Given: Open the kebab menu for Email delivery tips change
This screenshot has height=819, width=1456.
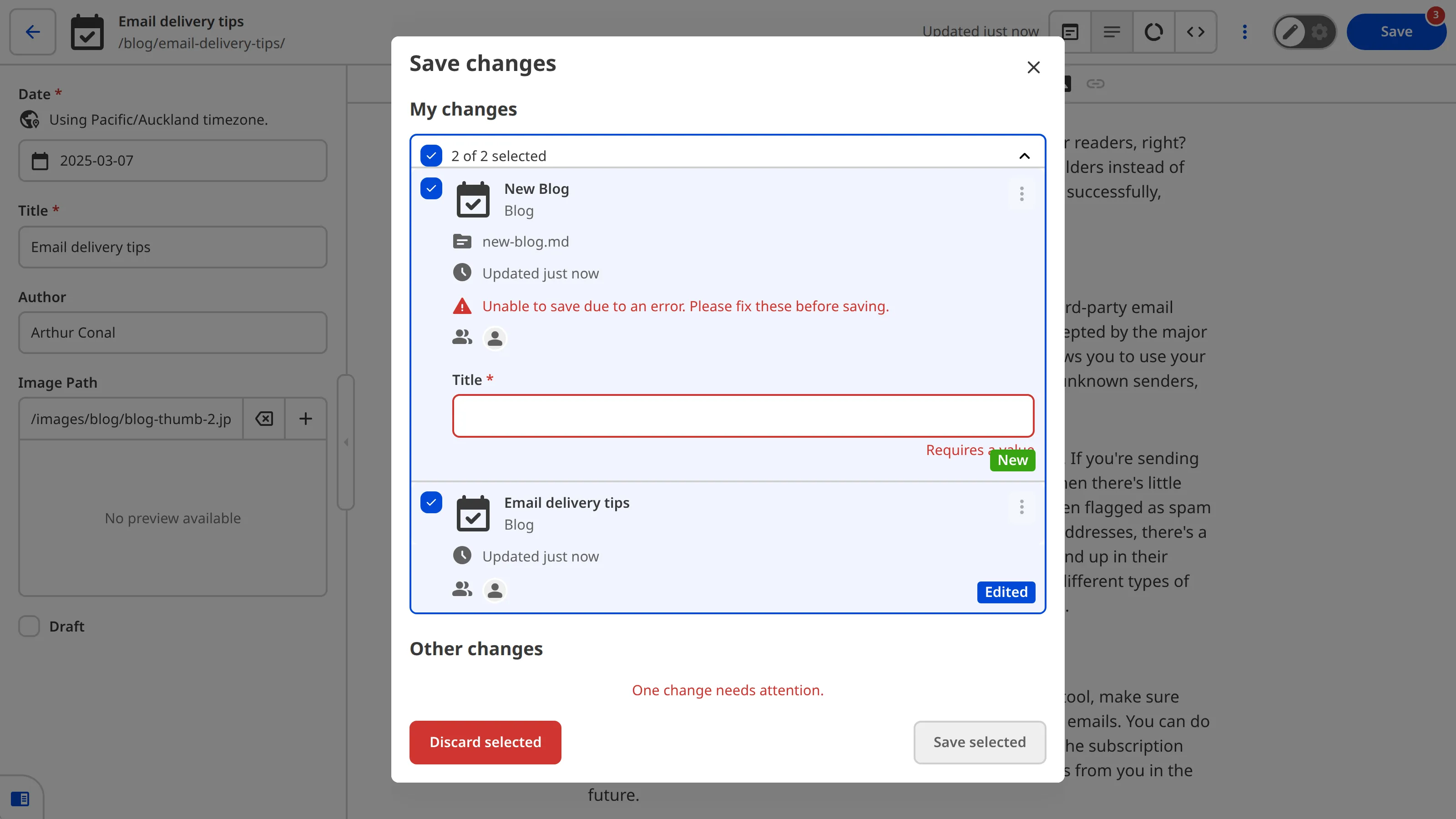Looking at the screenshot, I should [x=1021, y=507].
